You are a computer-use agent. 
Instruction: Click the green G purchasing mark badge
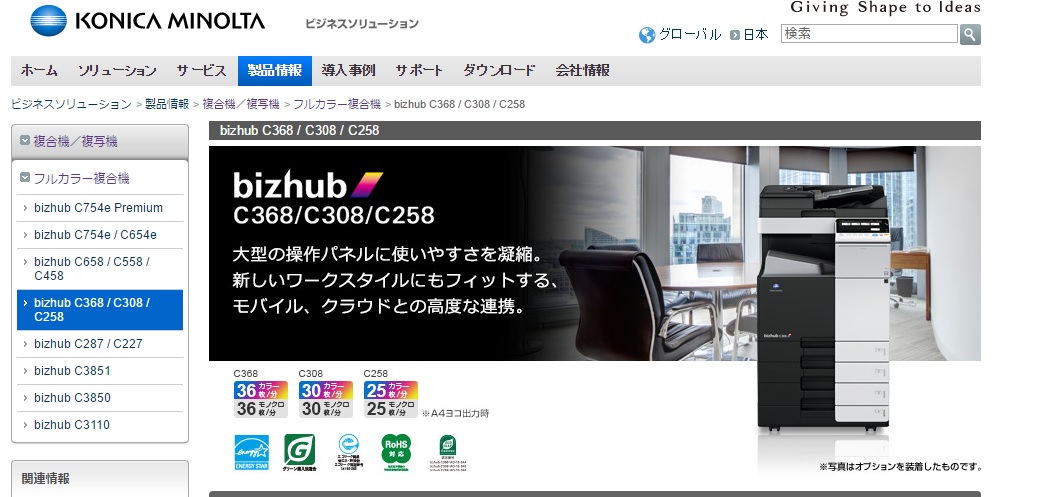[299, 453]
